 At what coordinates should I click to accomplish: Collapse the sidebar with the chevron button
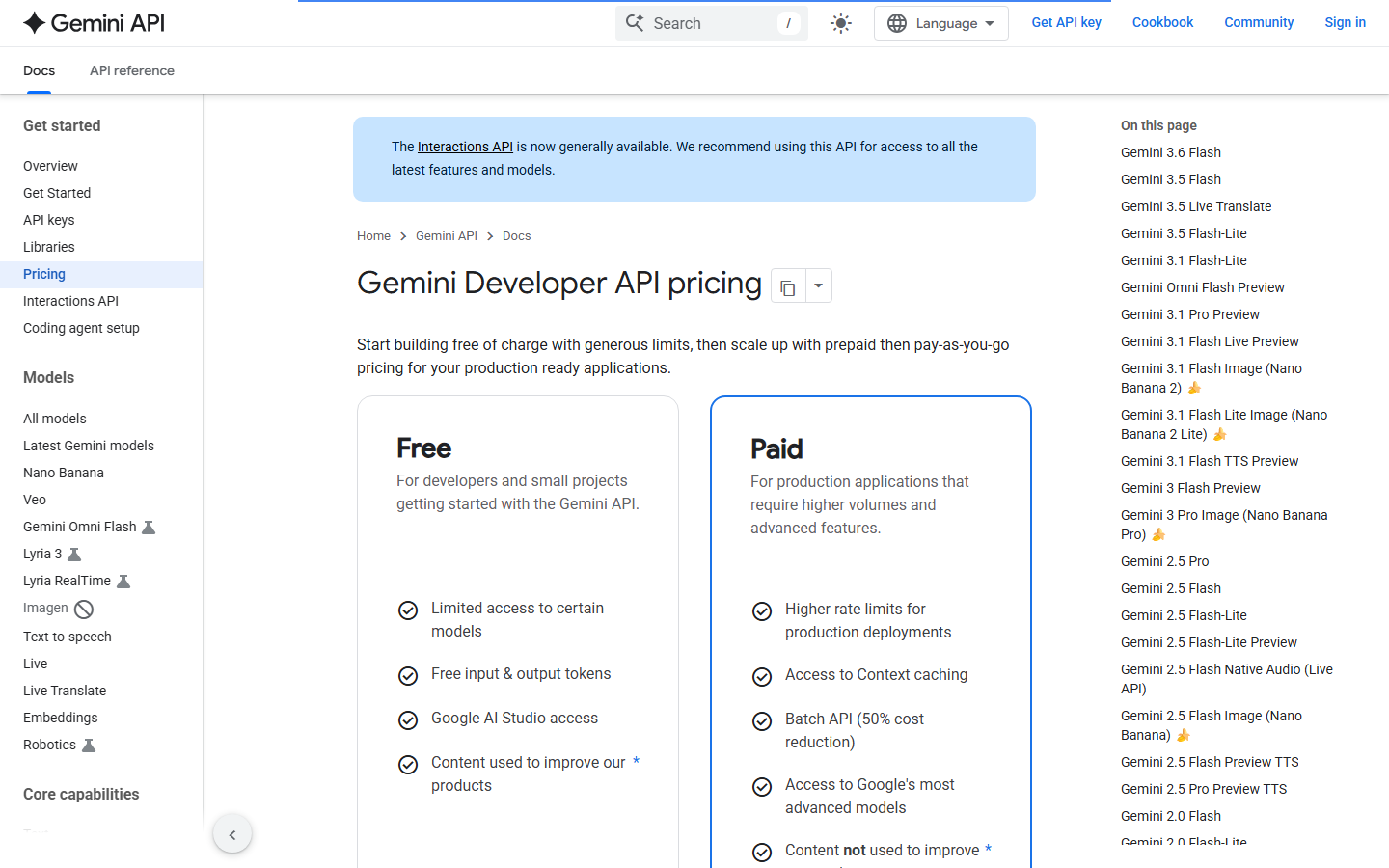232,834
